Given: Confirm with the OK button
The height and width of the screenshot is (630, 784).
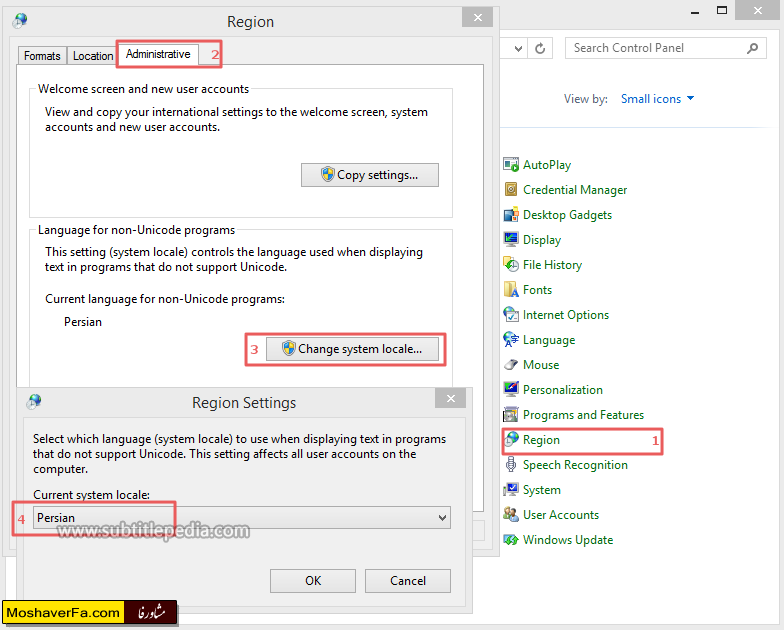Looking at the screenshot, I should (x=313, y=581).
